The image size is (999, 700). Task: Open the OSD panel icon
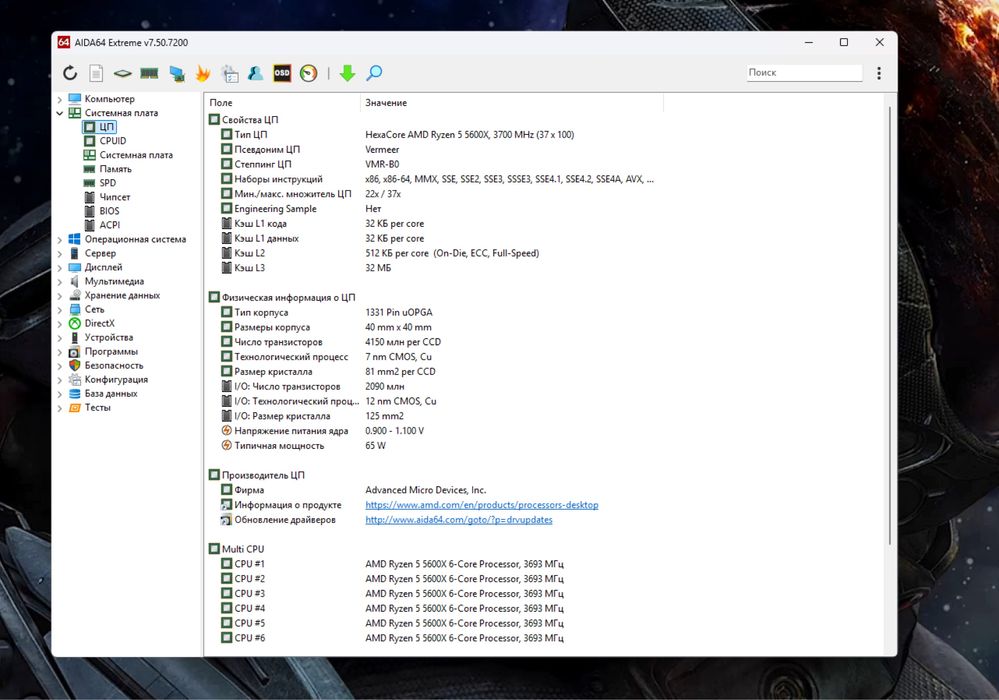click(282, 73)
